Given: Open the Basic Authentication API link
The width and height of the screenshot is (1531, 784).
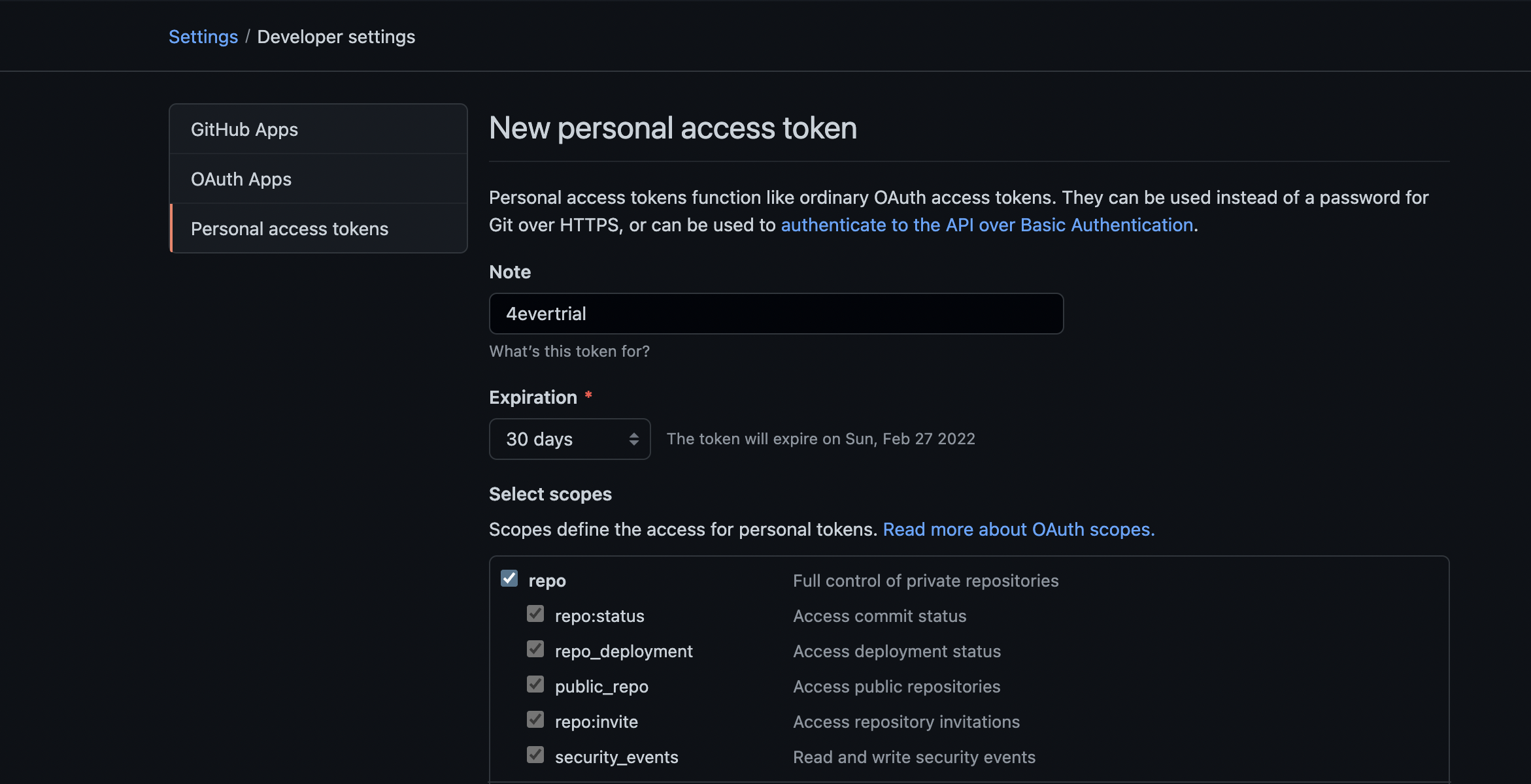Looking at the screenshot, I should [987, 225].
